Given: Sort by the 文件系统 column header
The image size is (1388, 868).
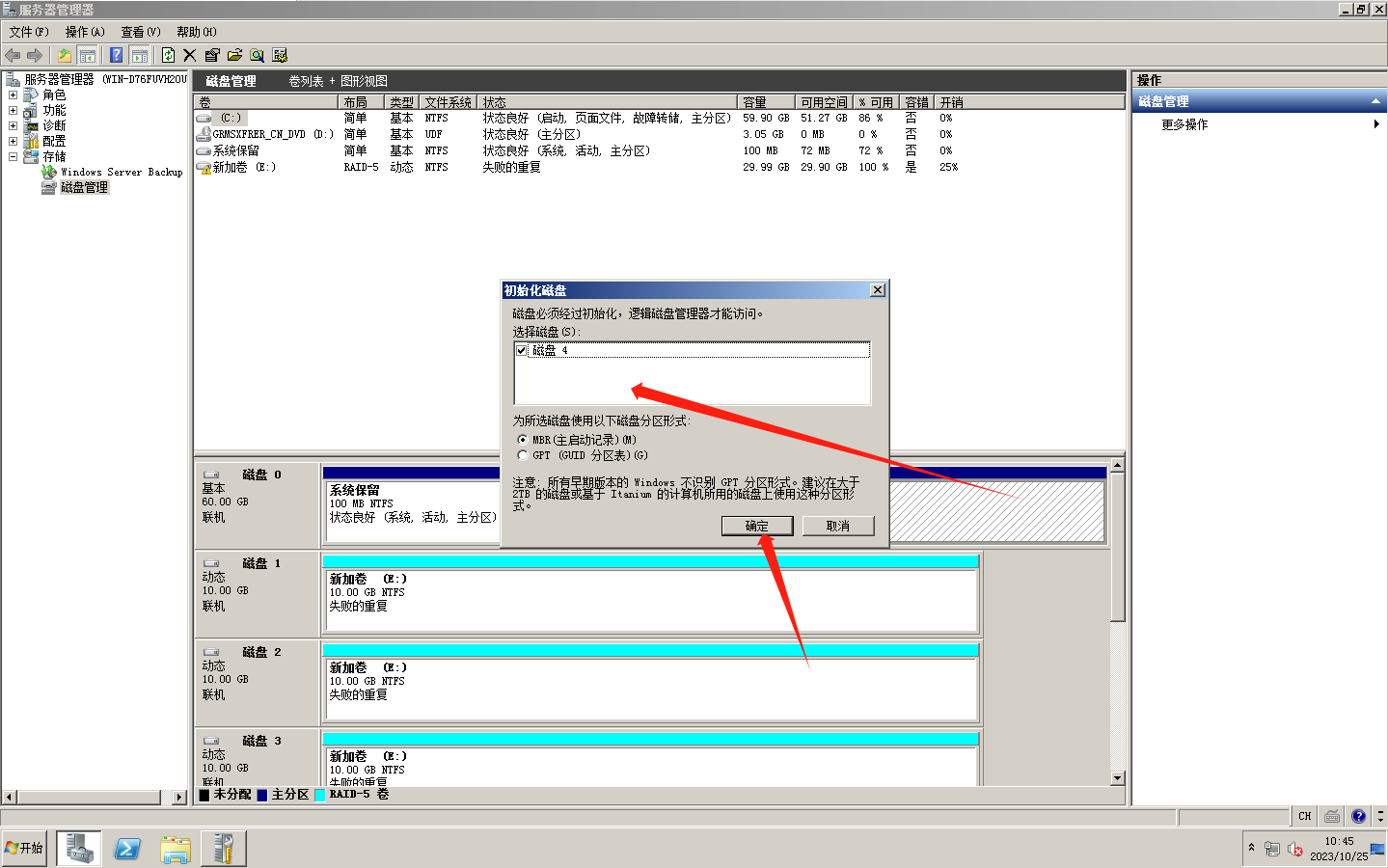Looking at the screenshot, I should [449, 102].
